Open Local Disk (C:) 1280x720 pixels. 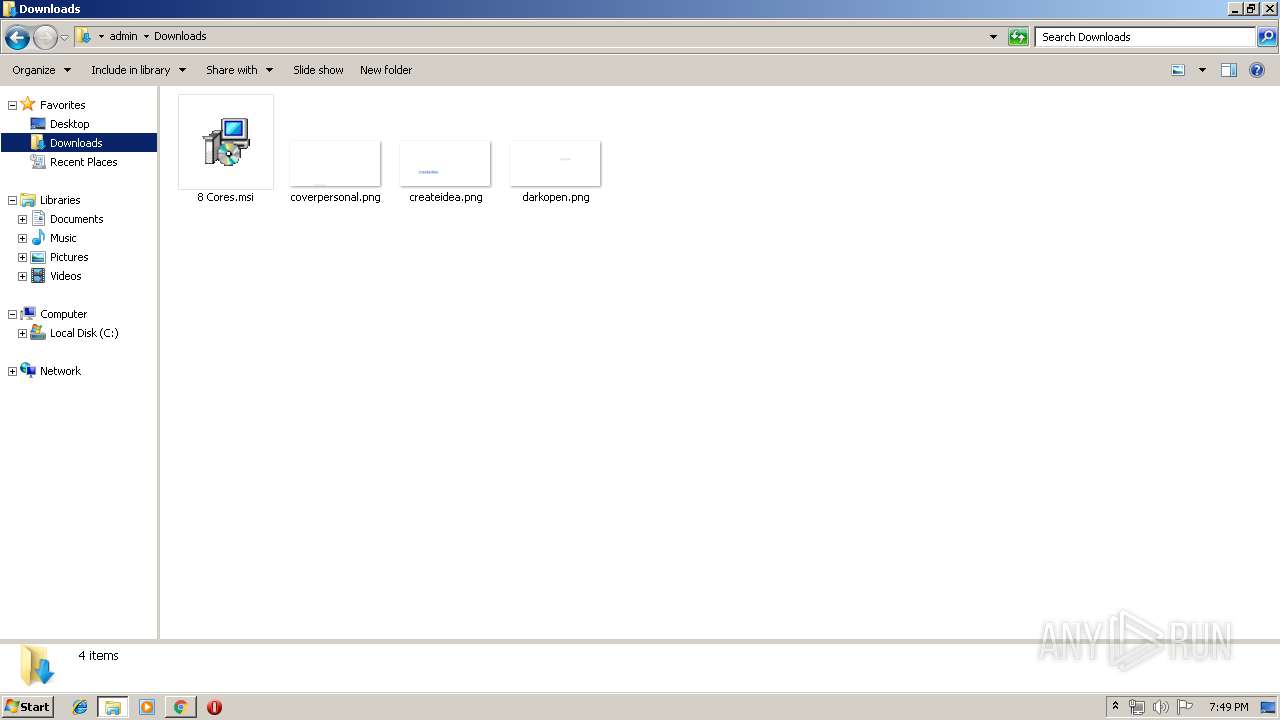(x=84, y=333)
